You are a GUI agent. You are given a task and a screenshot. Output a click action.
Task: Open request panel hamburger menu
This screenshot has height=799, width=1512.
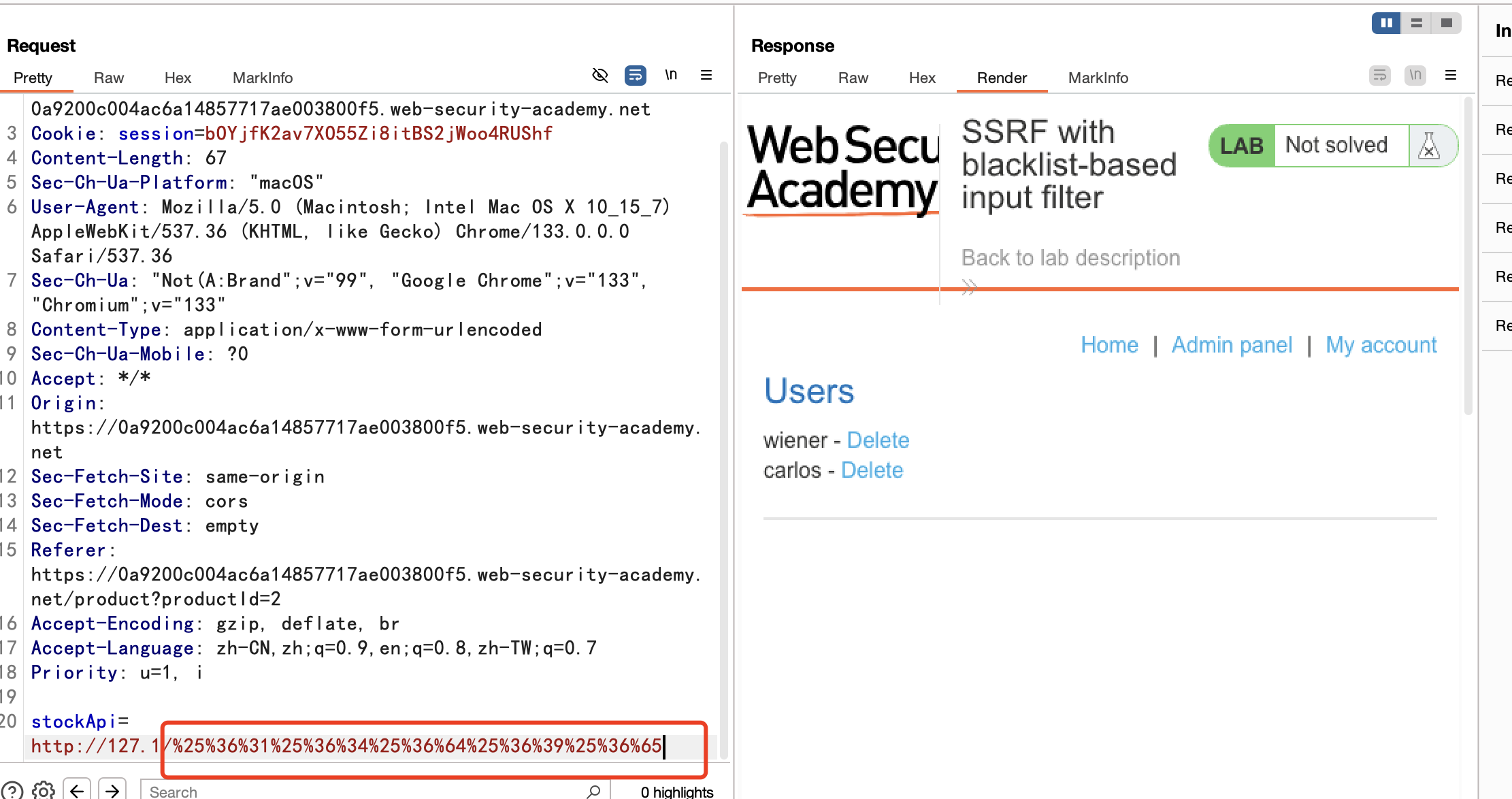(x=706, y=75)
